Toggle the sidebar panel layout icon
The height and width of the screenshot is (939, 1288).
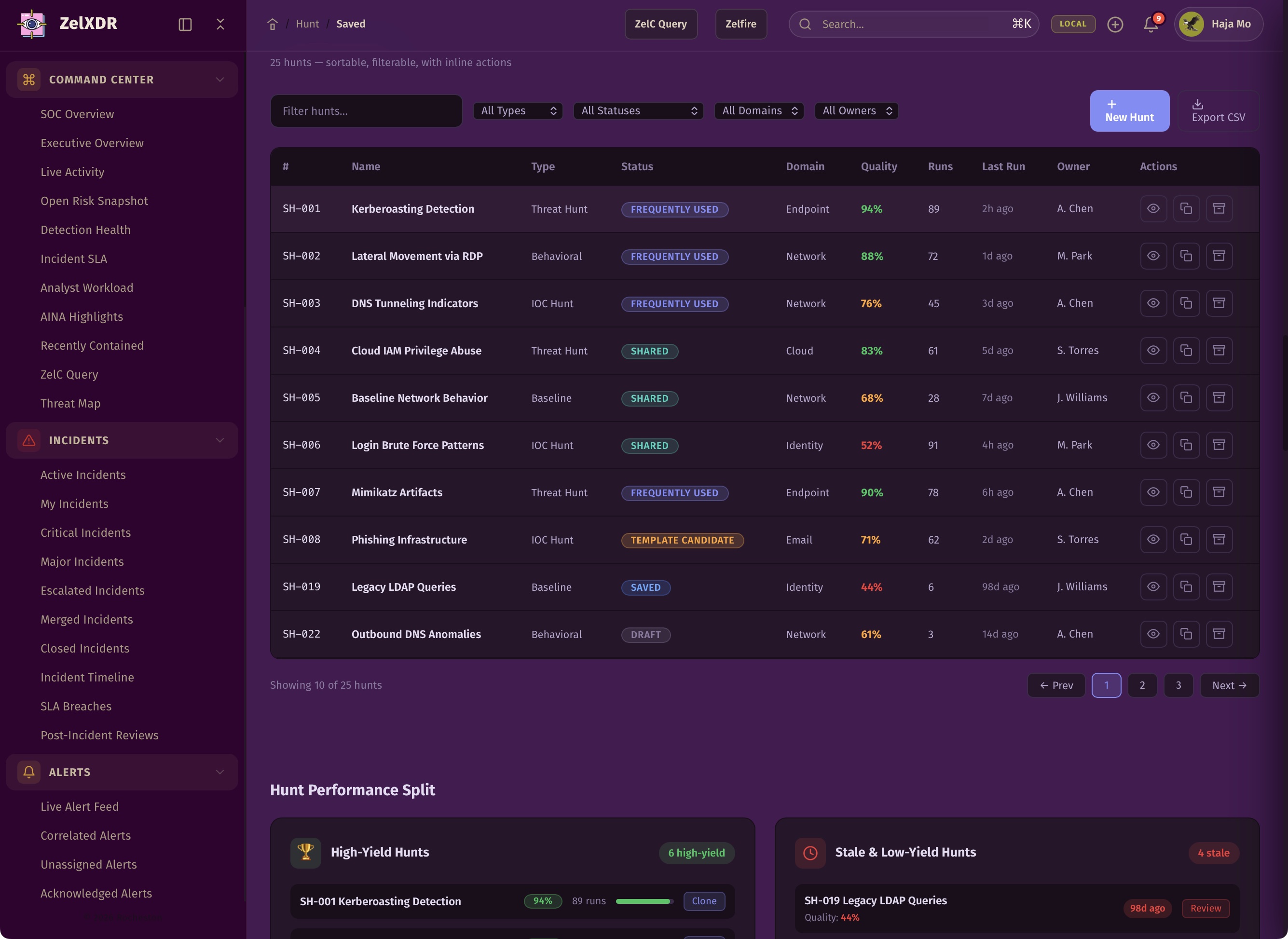click(185, 24)
